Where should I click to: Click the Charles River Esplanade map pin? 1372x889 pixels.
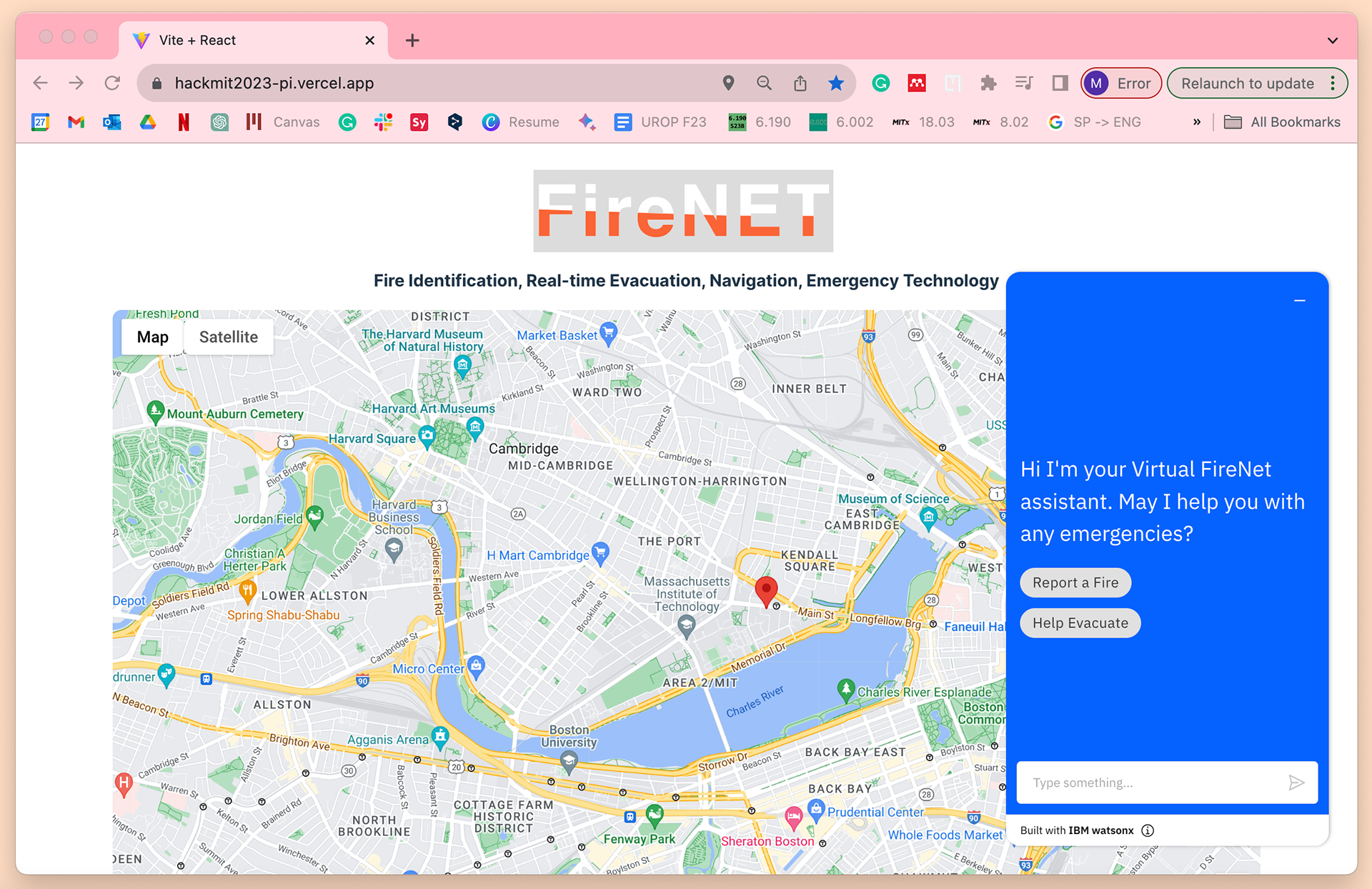click(x=846, y=690)
